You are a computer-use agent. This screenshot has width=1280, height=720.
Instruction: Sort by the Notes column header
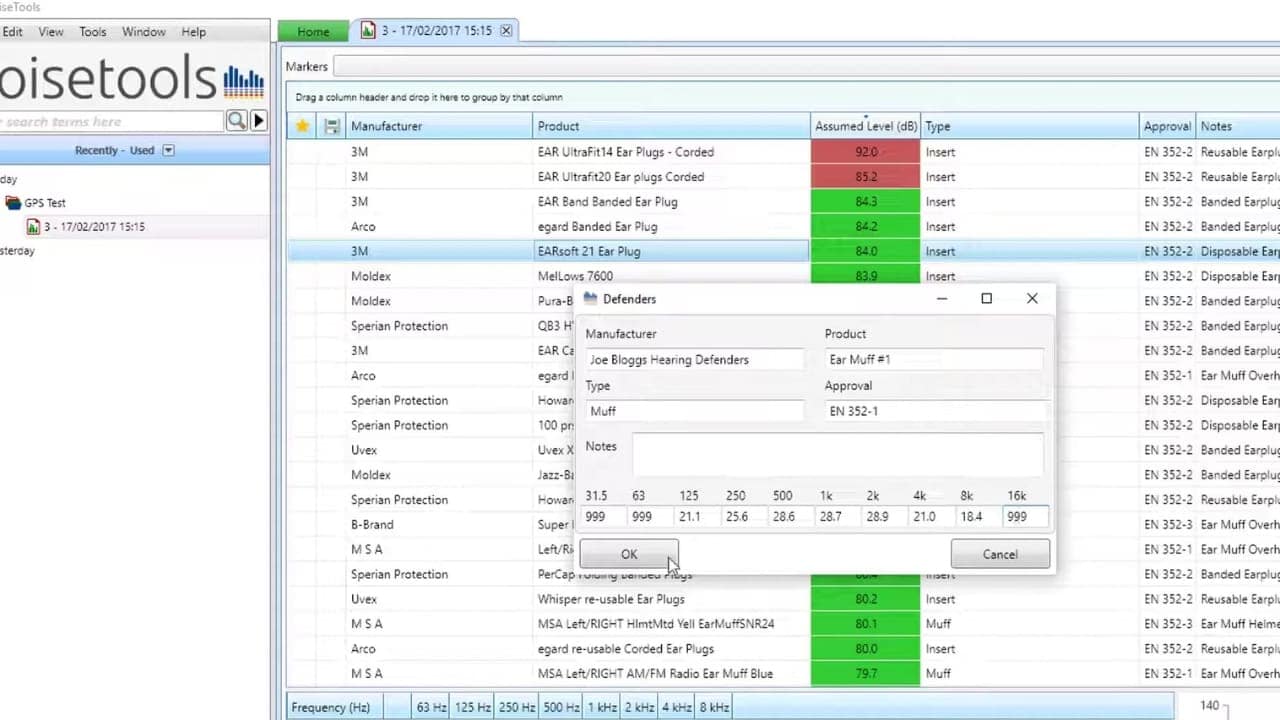click(1238, 126)
